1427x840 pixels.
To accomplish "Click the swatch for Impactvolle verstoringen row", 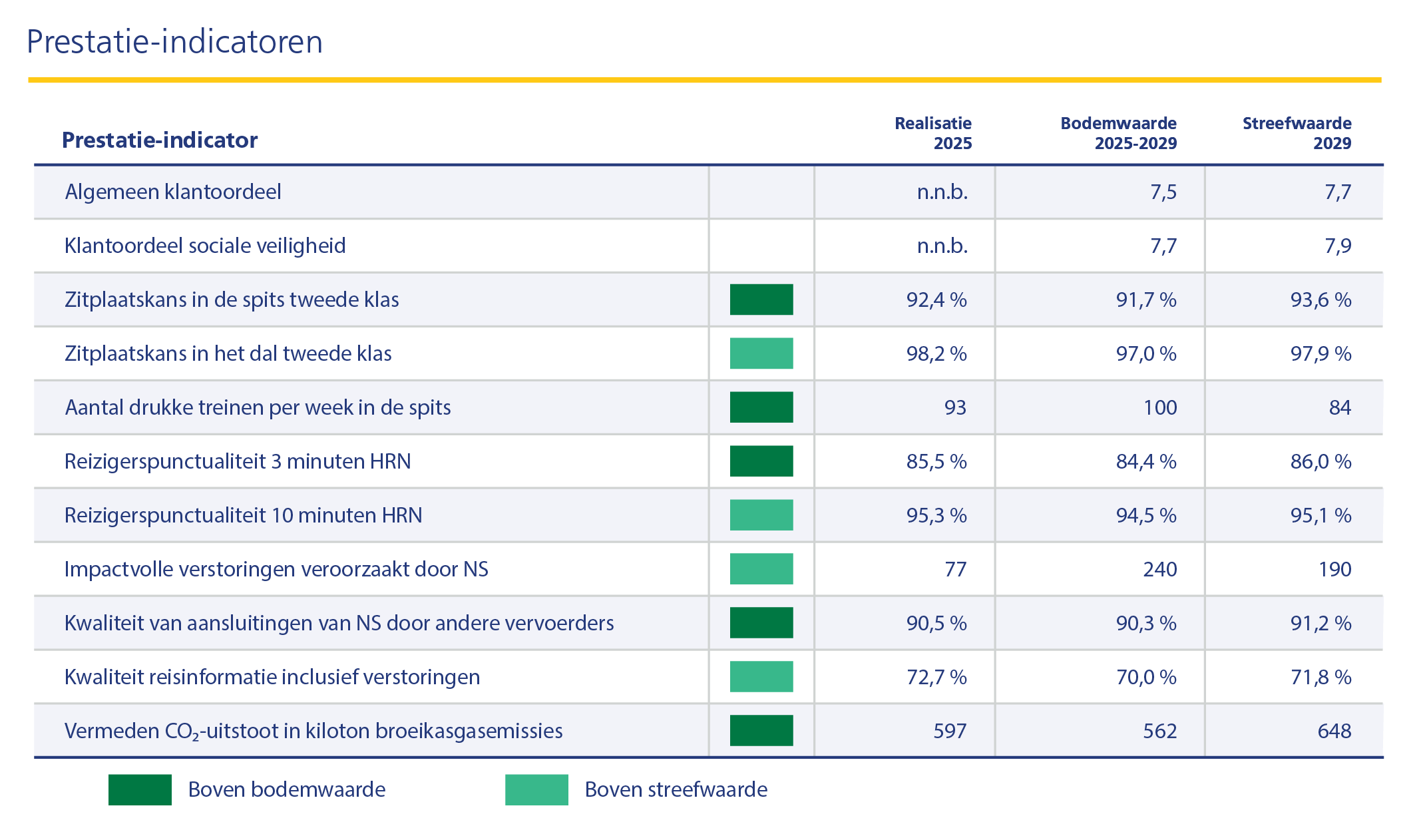I will [761, 569].
